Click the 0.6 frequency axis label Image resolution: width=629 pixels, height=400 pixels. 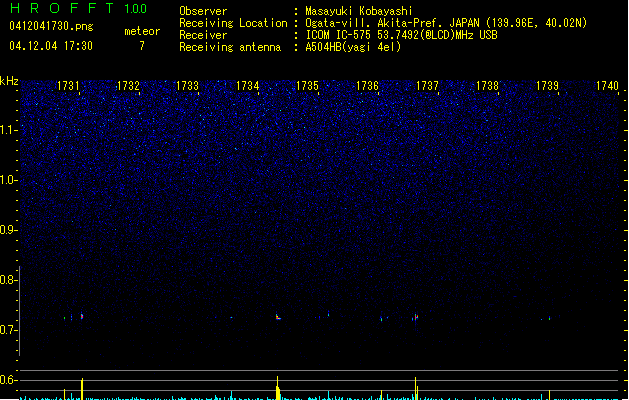tap(8, 380)
